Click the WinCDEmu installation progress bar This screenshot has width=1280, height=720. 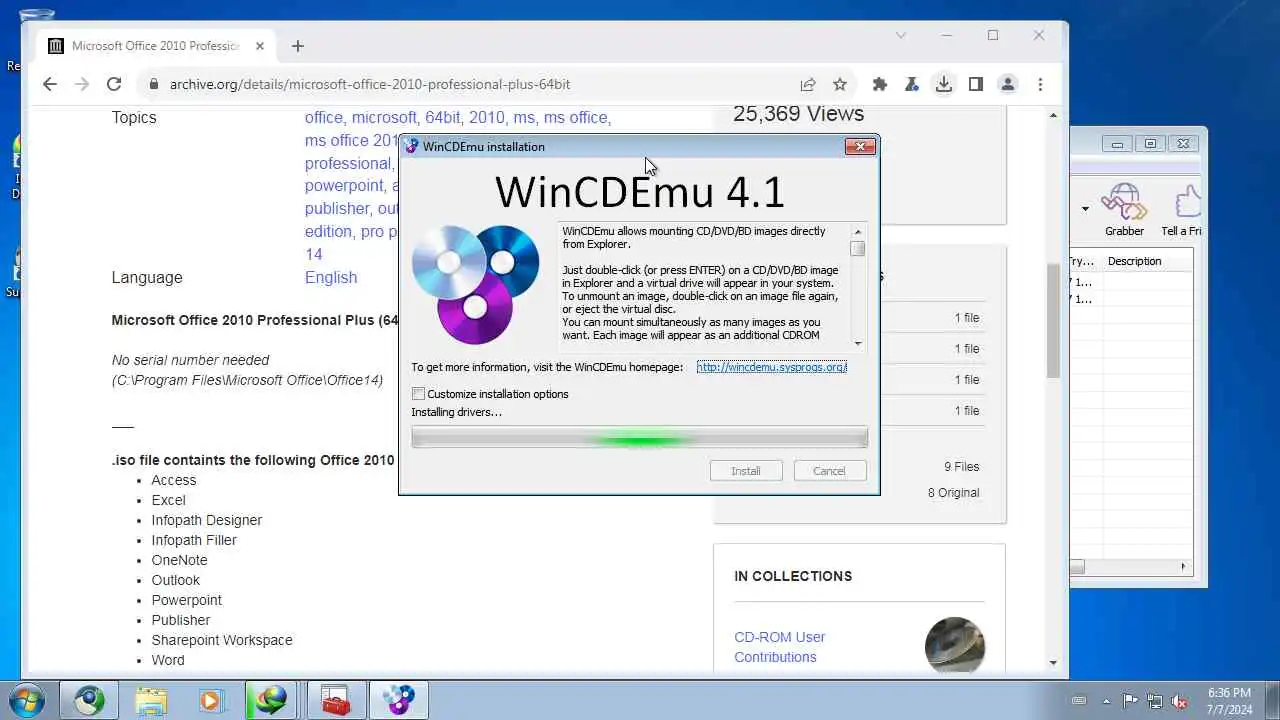click(640, 437)
